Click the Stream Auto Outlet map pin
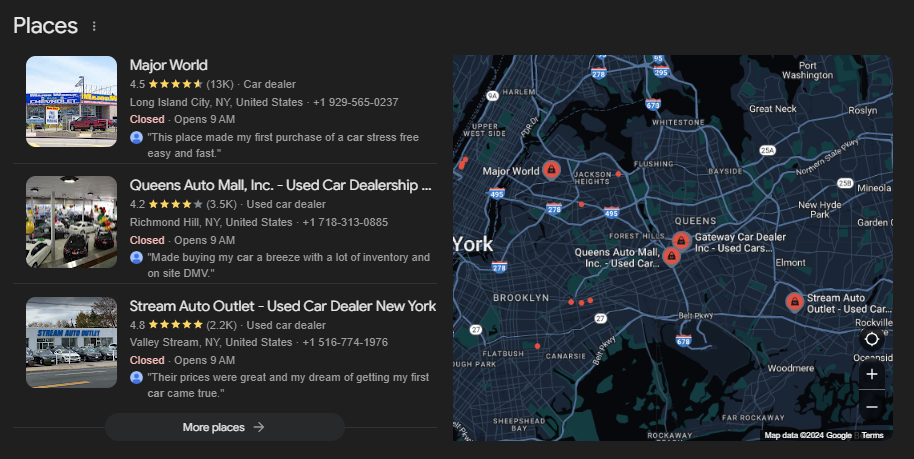914x459 pixels. 794,301
